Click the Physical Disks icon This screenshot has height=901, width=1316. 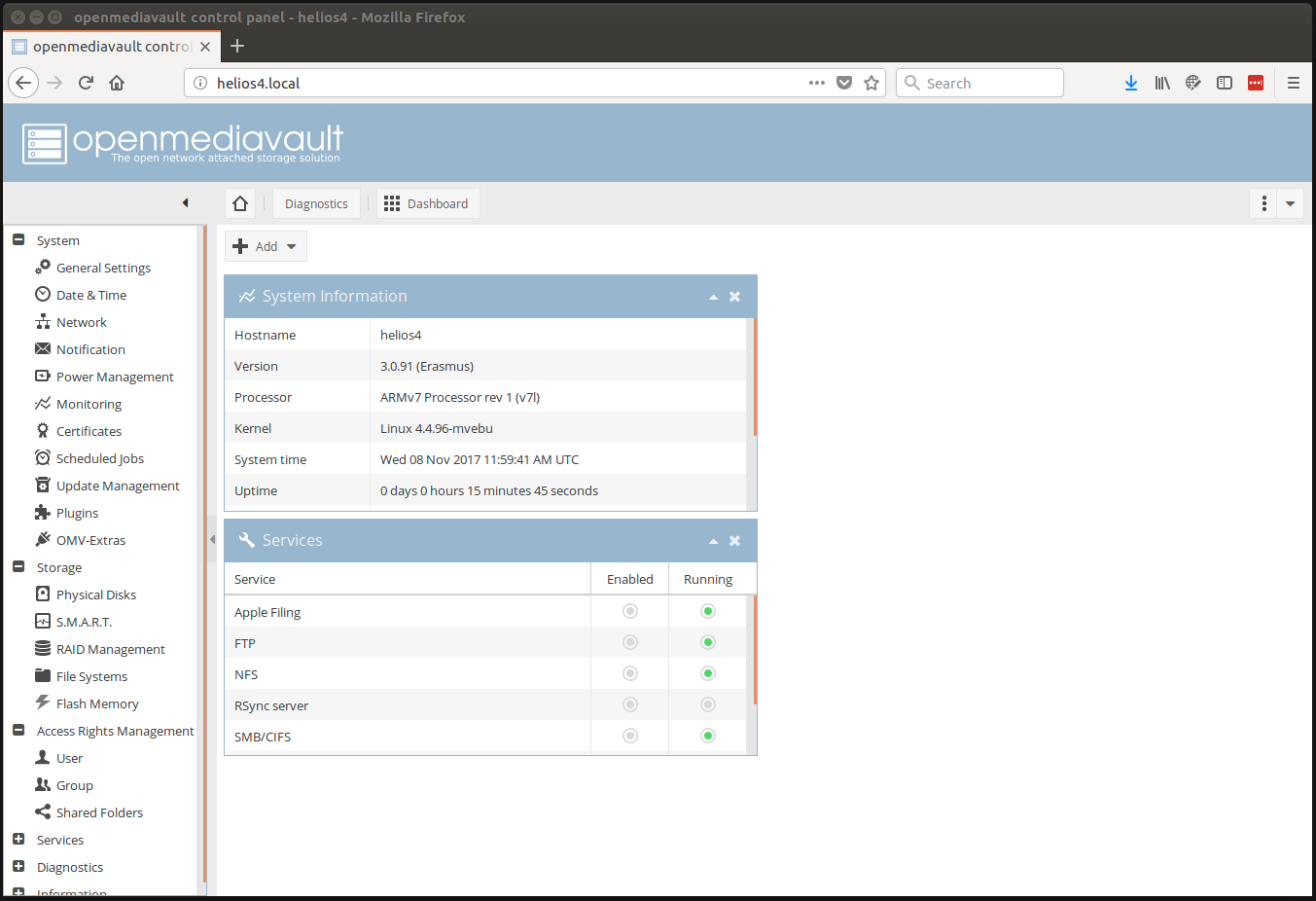pyautogui.click(x=43, y=594)
